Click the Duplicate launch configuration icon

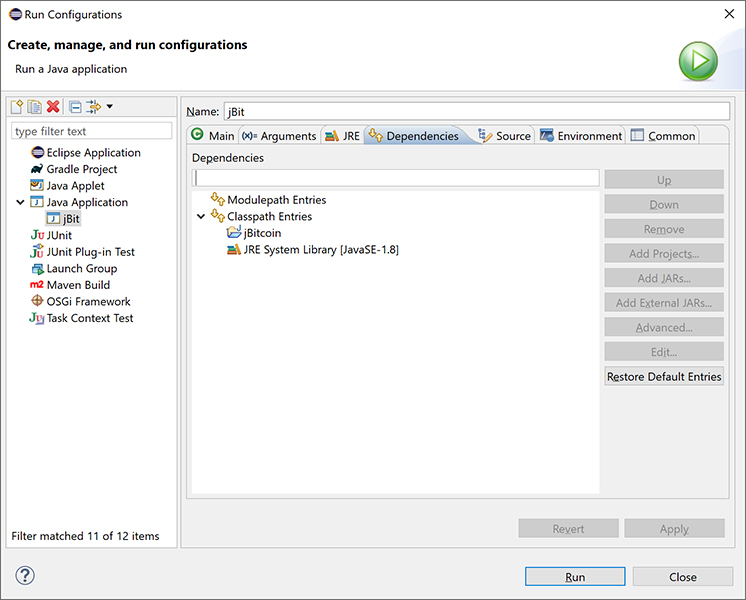click(35, 107)
